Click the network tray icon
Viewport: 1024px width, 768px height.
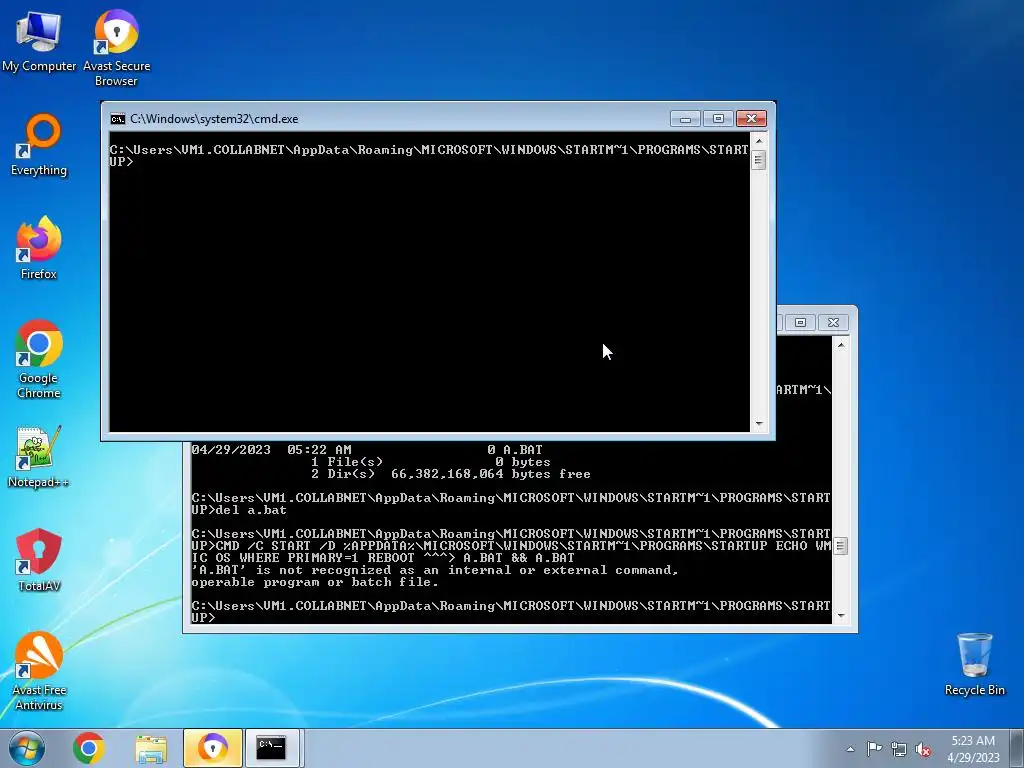click(x=899, y=749)
